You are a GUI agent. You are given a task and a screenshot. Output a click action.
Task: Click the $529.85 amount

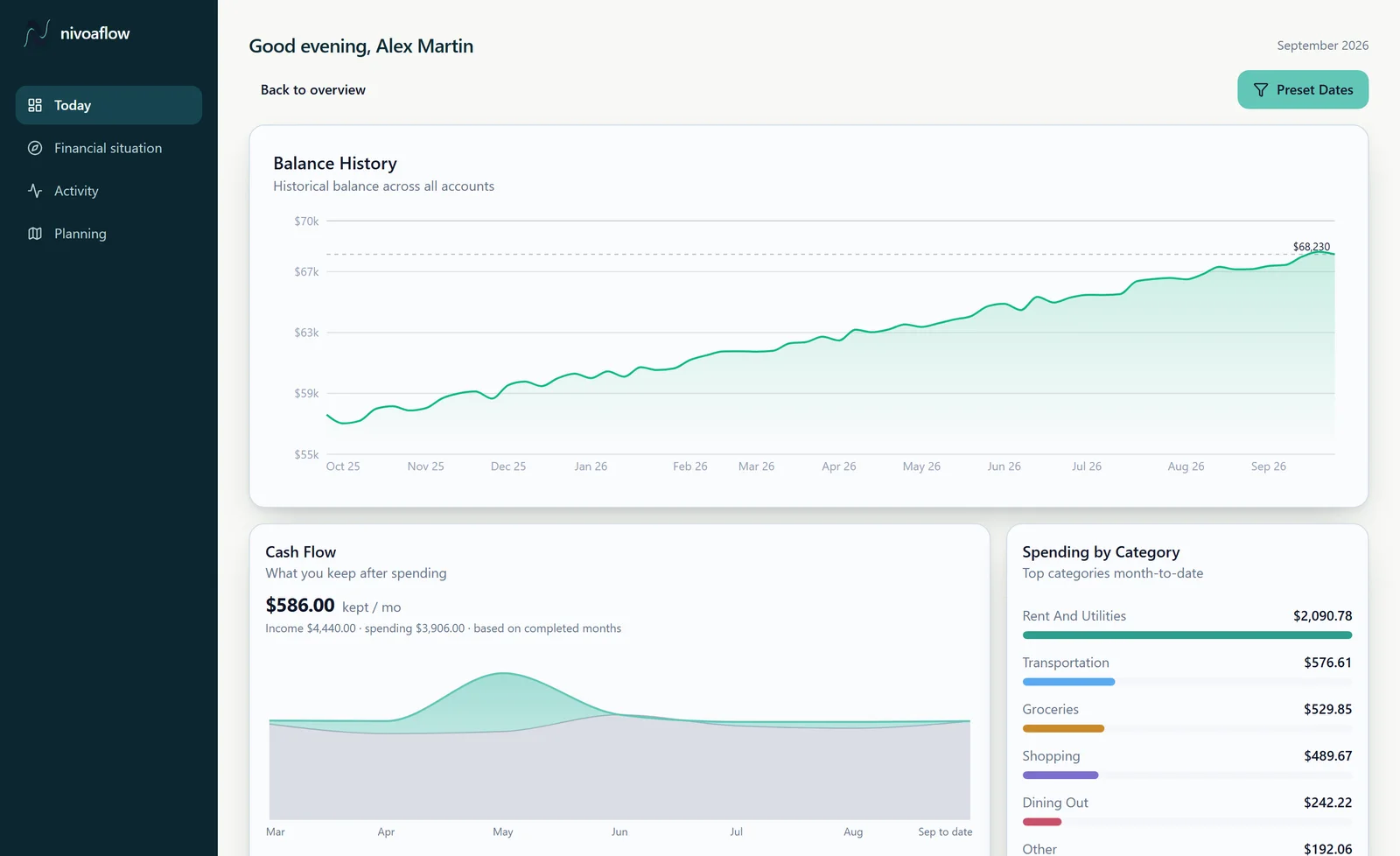click(1327, 709)
